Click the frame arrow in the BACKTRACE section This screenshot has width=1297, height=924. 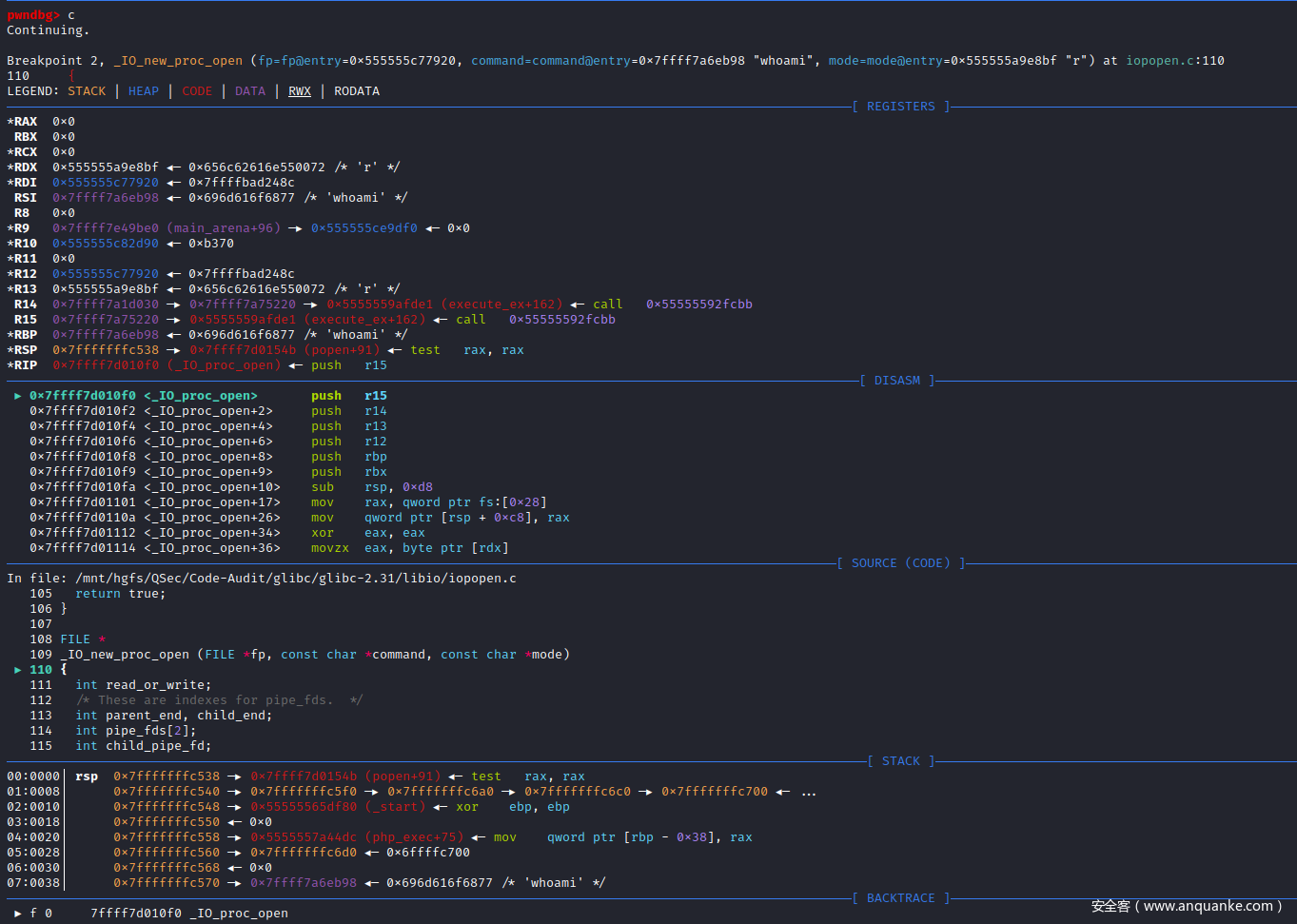click(18, 914)
